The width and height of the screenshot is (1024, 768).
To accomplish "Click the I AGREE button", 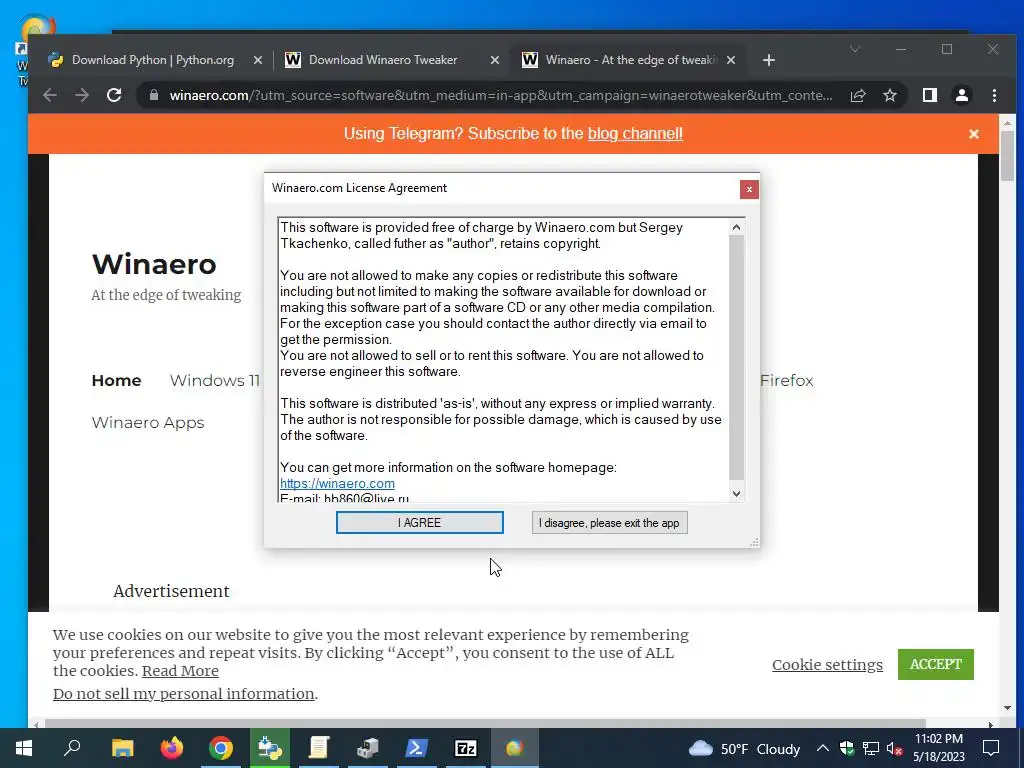I will click(x=419, y=522).
